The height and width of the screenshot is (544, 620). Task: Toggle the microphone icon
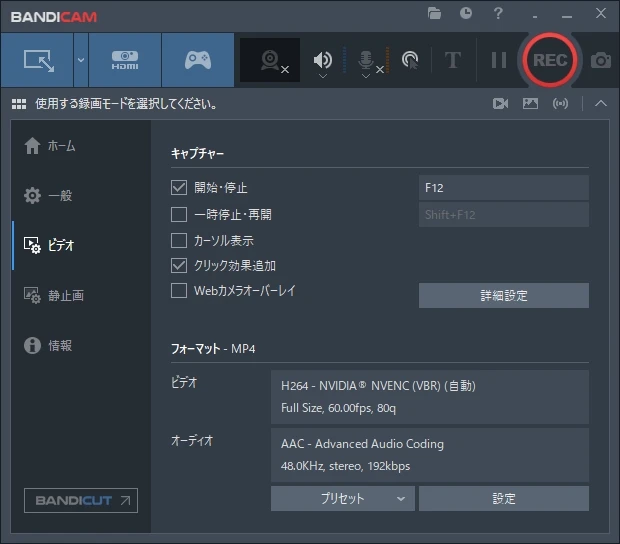pos(367,60)
